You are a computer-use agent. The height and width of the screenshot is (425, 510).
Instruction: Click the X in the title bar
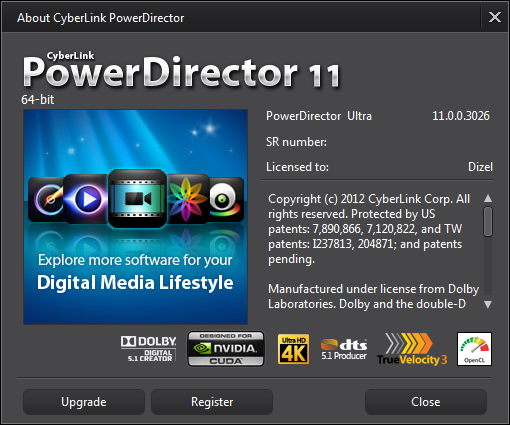click(x=495, y=17)
